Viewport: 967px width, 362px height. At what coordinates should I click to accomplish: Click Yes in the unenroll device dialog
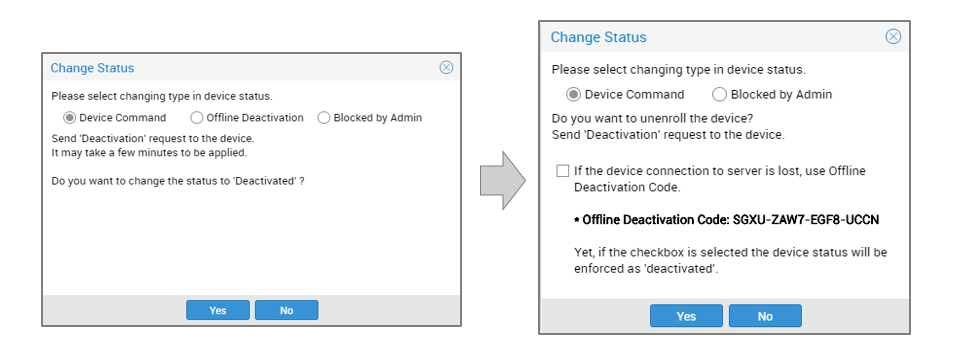pyautogui.click(x=686, y=316)
